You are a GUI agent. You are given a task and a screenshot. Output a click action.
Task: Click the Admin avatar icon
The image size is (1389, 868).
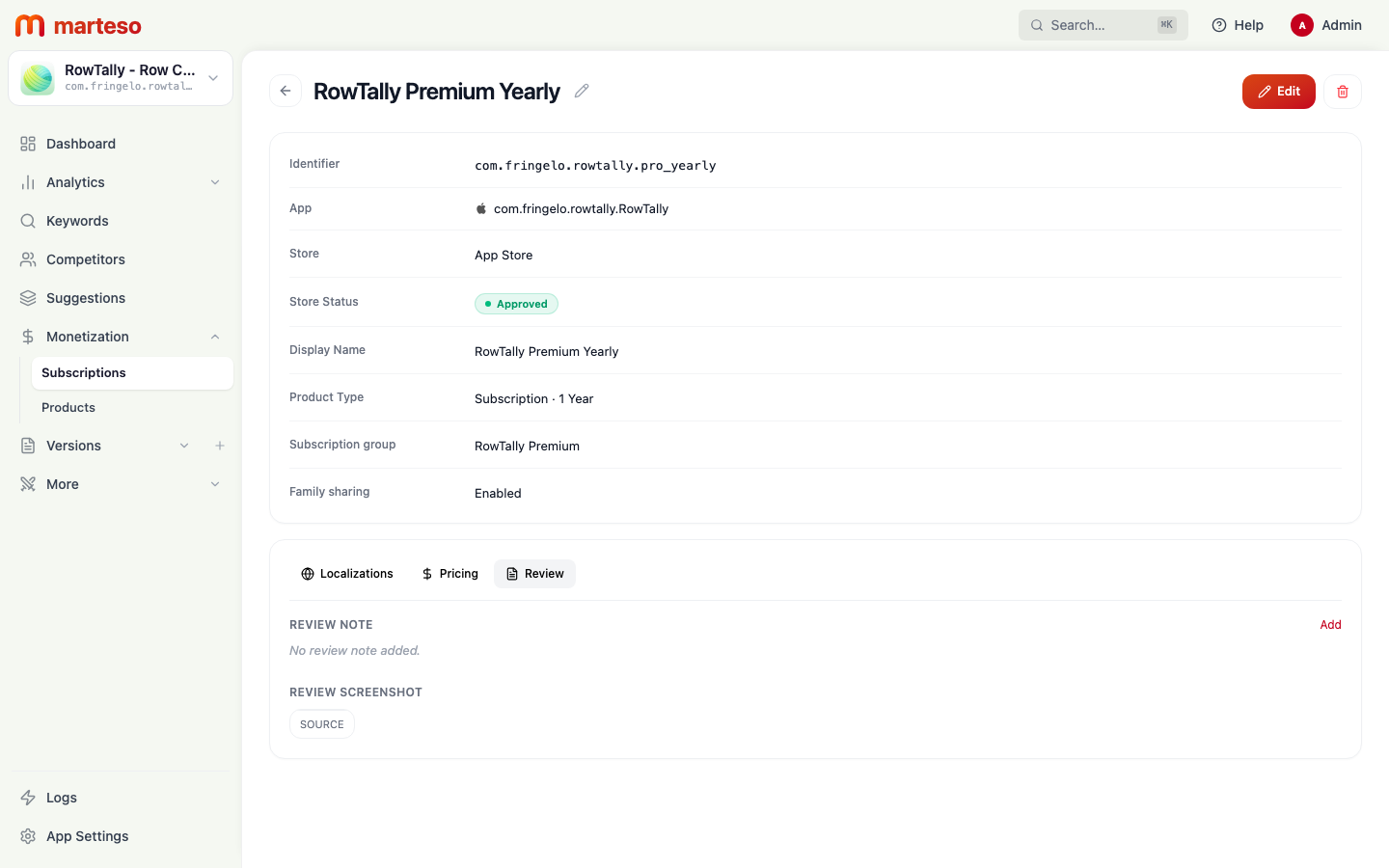(x=1302, y=25)
